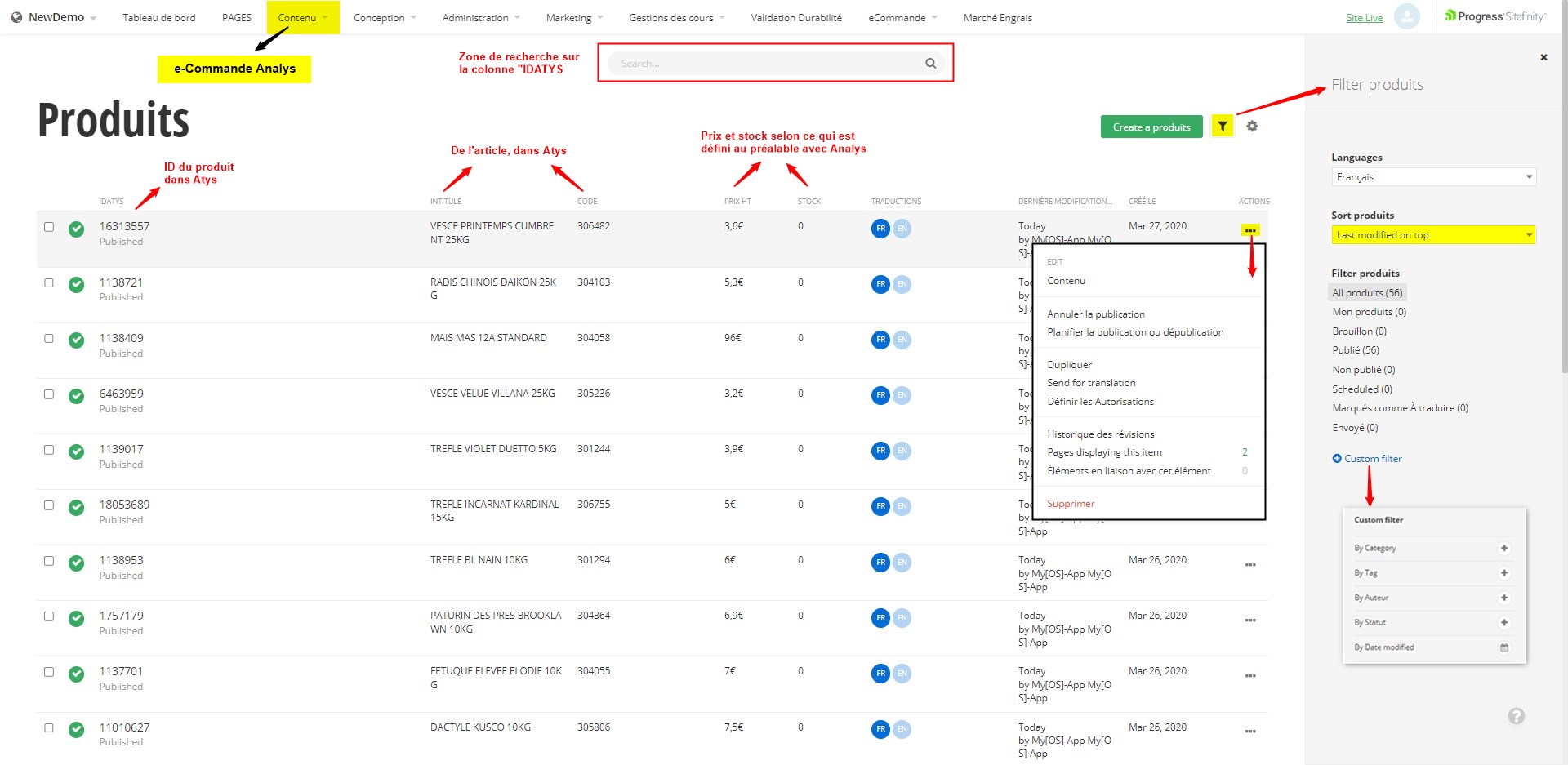Expand the Last modified on top sort dropdown
This screenshot has height=765, width=1568.
(x=1433, y=234)
